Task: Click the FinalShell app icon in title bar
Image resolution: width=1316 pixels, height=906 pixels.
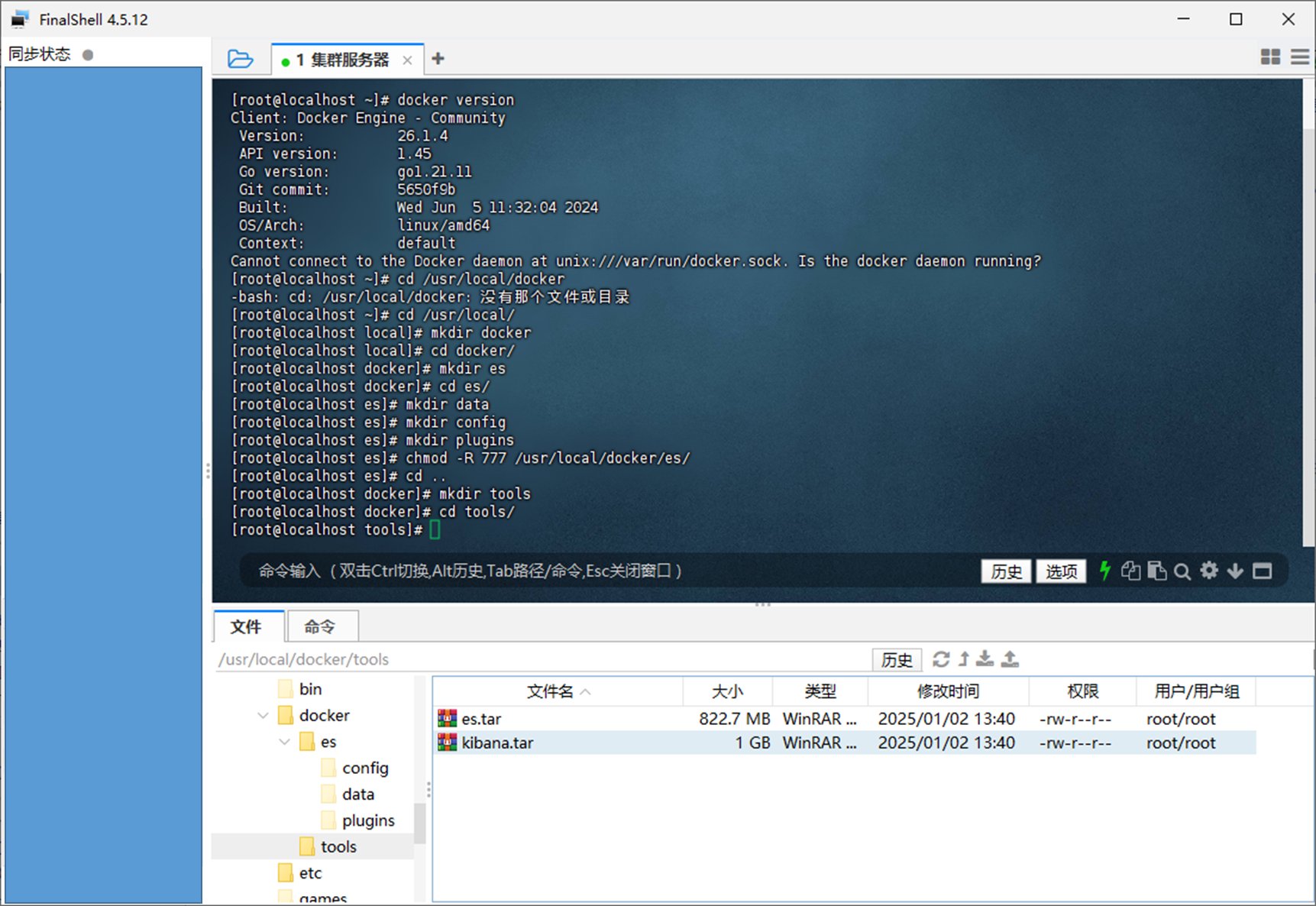Action: click(x=20, y=19)
